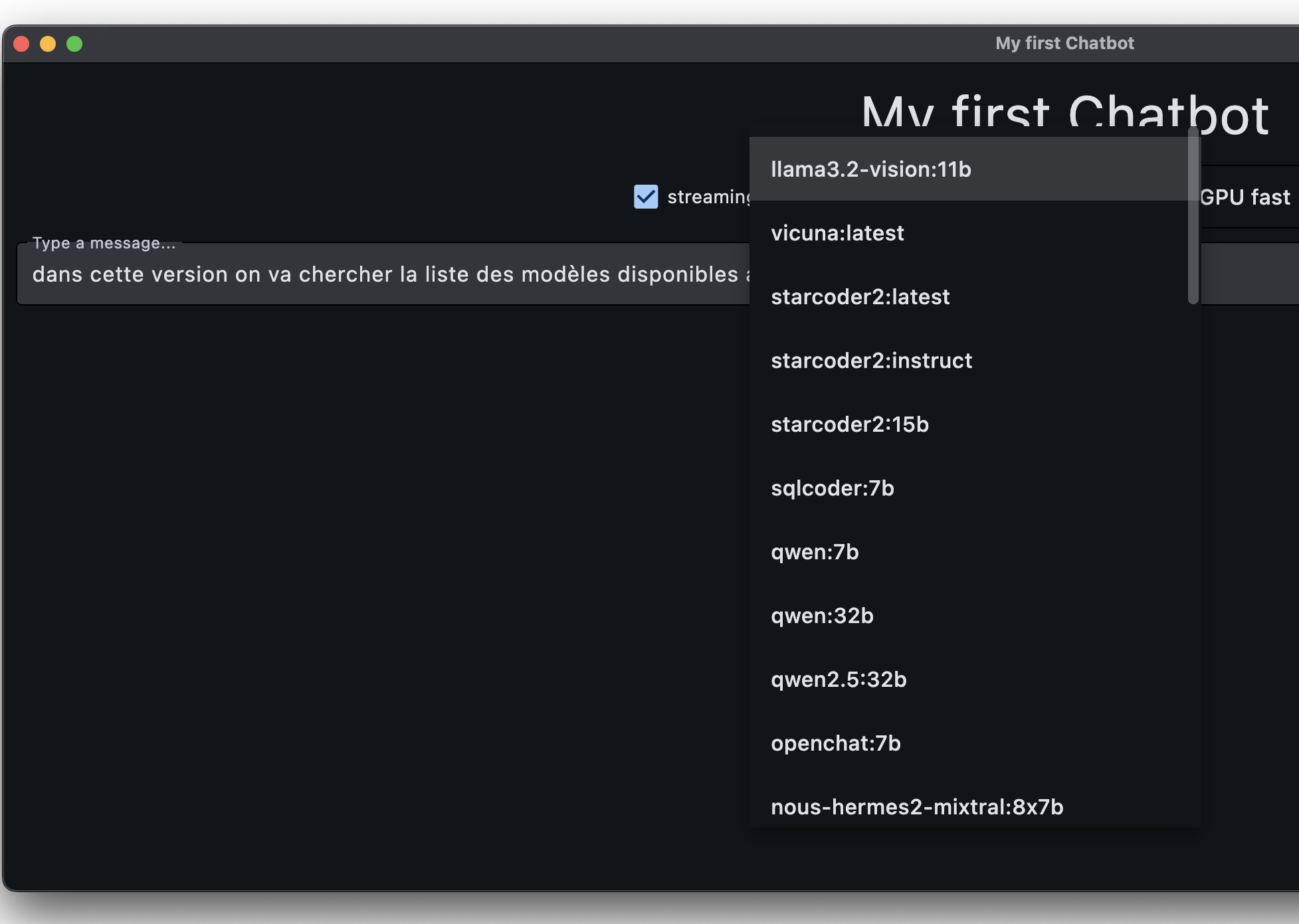Select openchat:7b in the dropdown
The image size is (1299, 924).
(835, 743)
